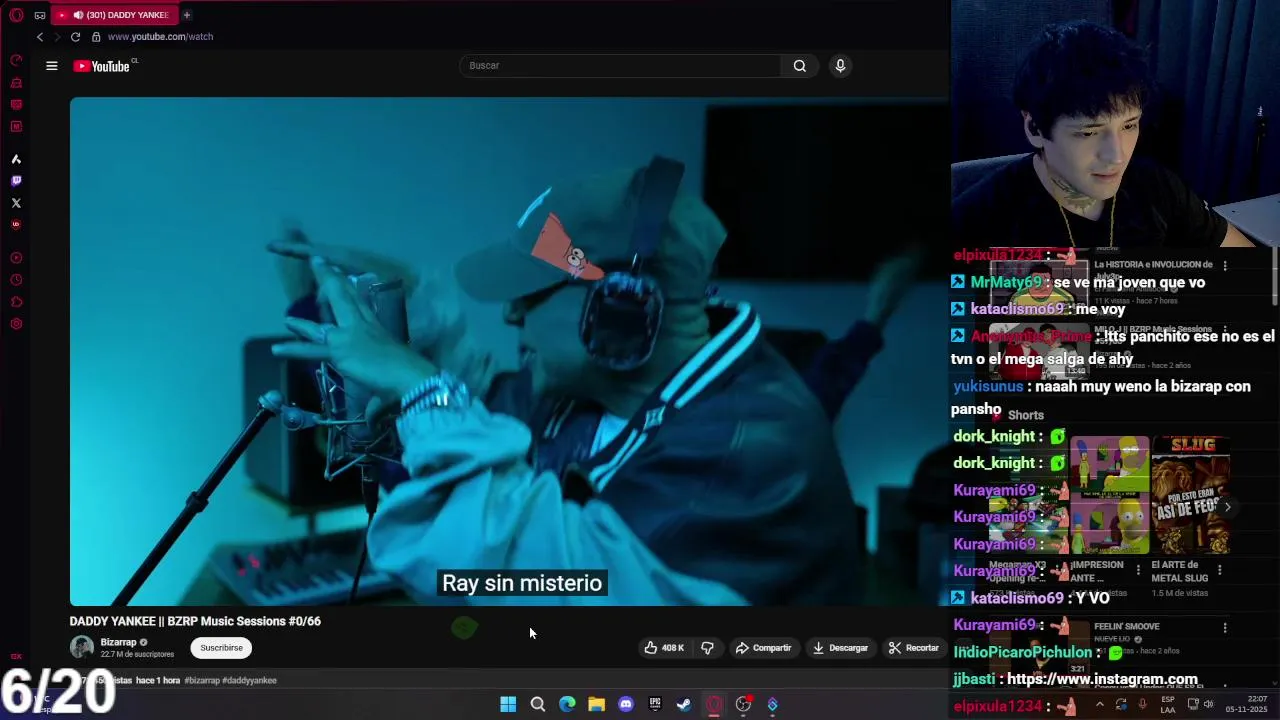Dislike the video with thumbs-down
Viewport: 1280px width, 720px height.
[708, 648]
